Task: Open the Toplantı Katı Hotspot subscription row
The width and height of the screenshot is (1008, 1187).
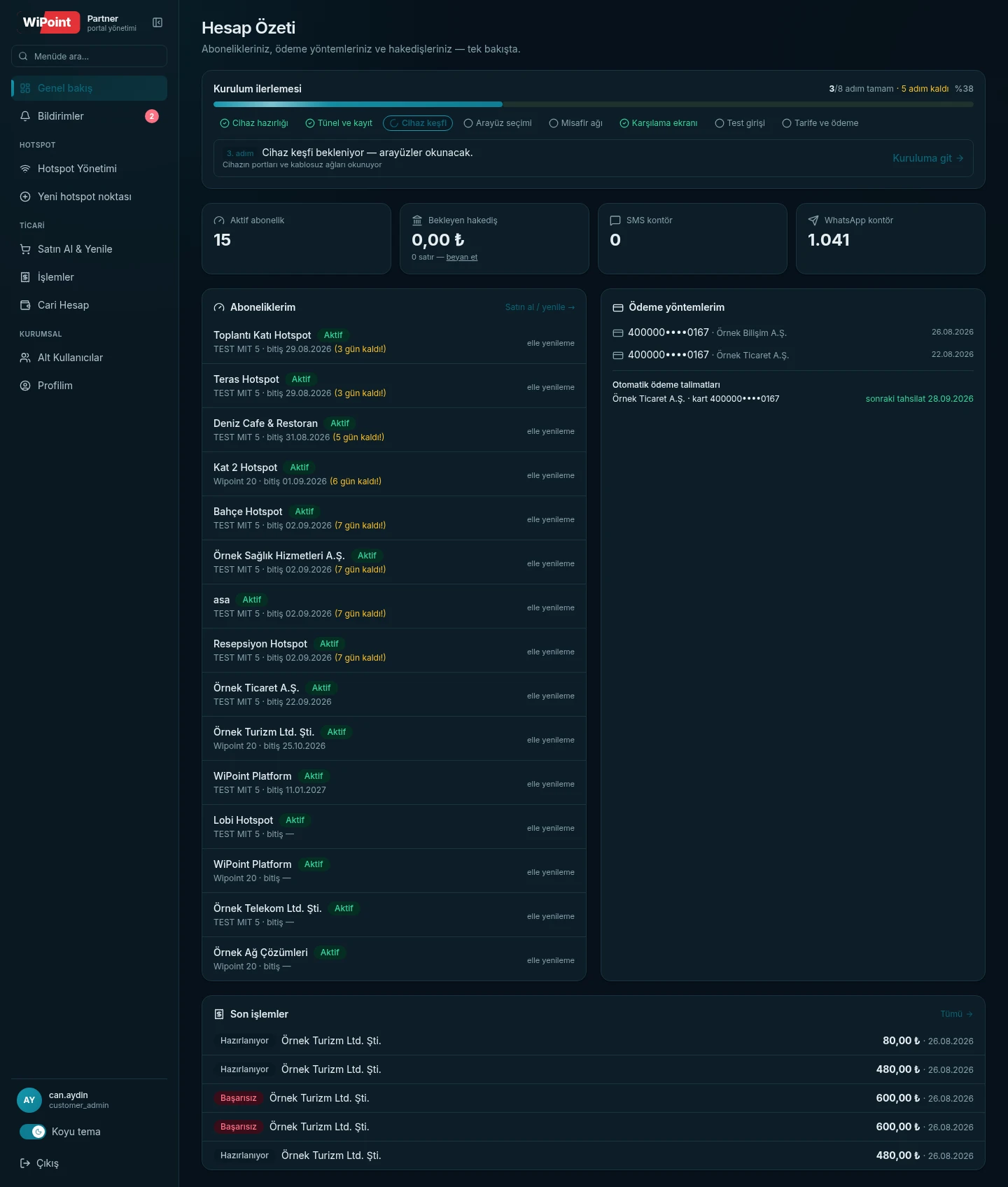Action: pyautogui.click(x=394, y=342)
